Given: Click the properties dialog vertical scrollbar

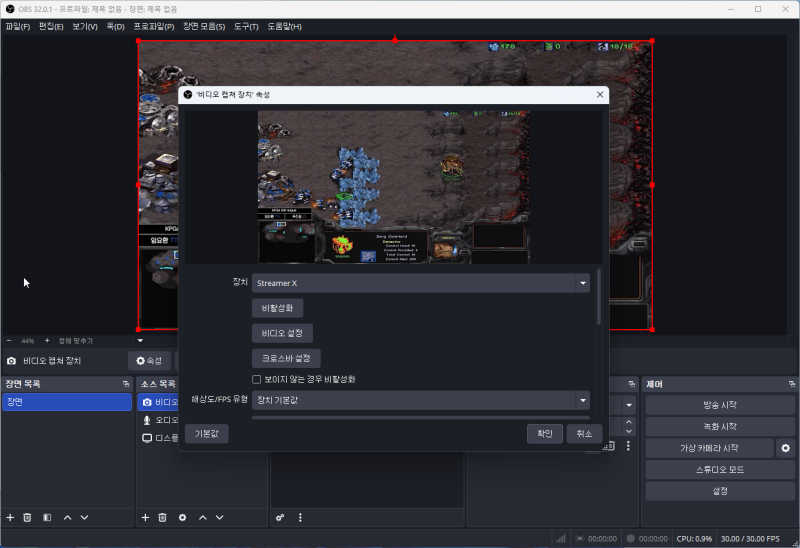Looking at the screenshot, I should tap(598, 297).
